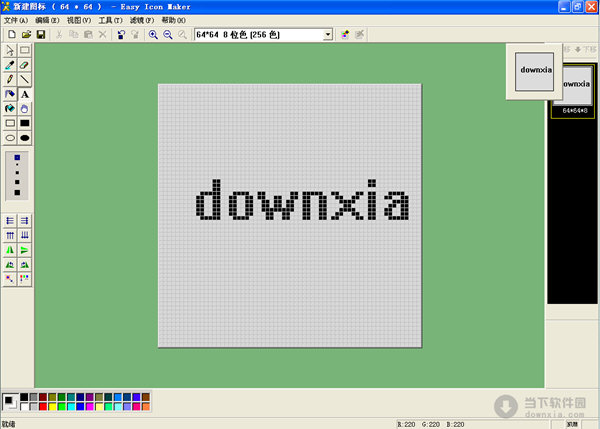Create a new icon file
The width and height of the screenshot is (600, 429).
[11, 34]
